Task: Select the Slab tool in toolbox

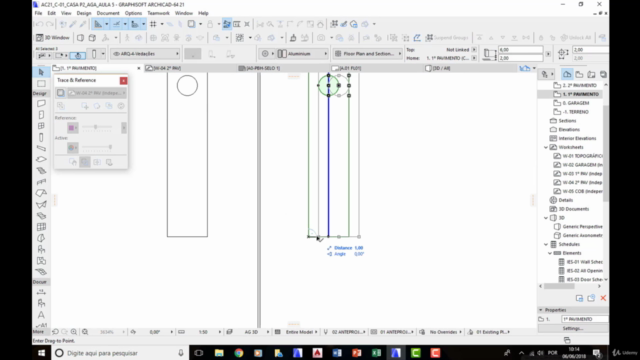Action: (41, 160)
